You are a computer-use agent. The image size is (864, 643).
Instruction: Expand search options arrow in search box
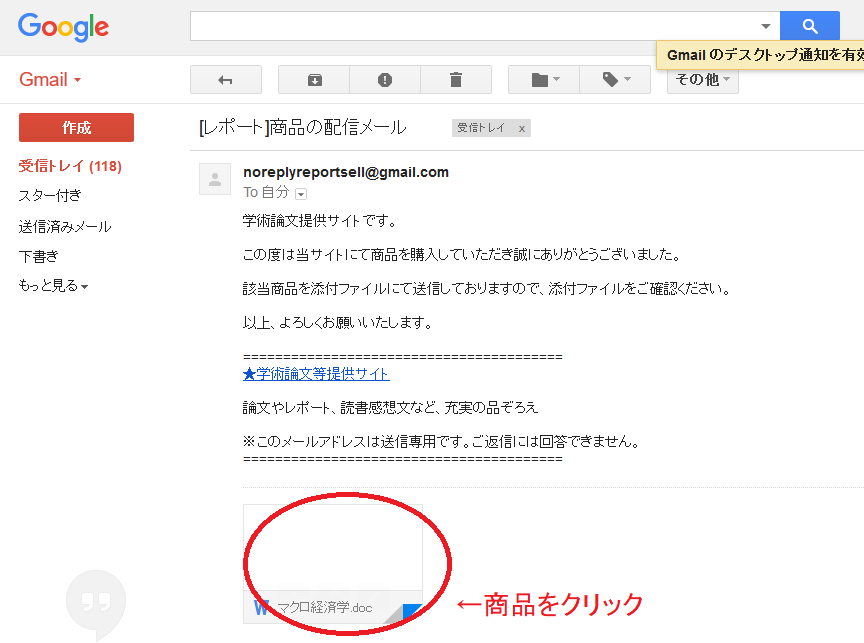tap(765, 26)
